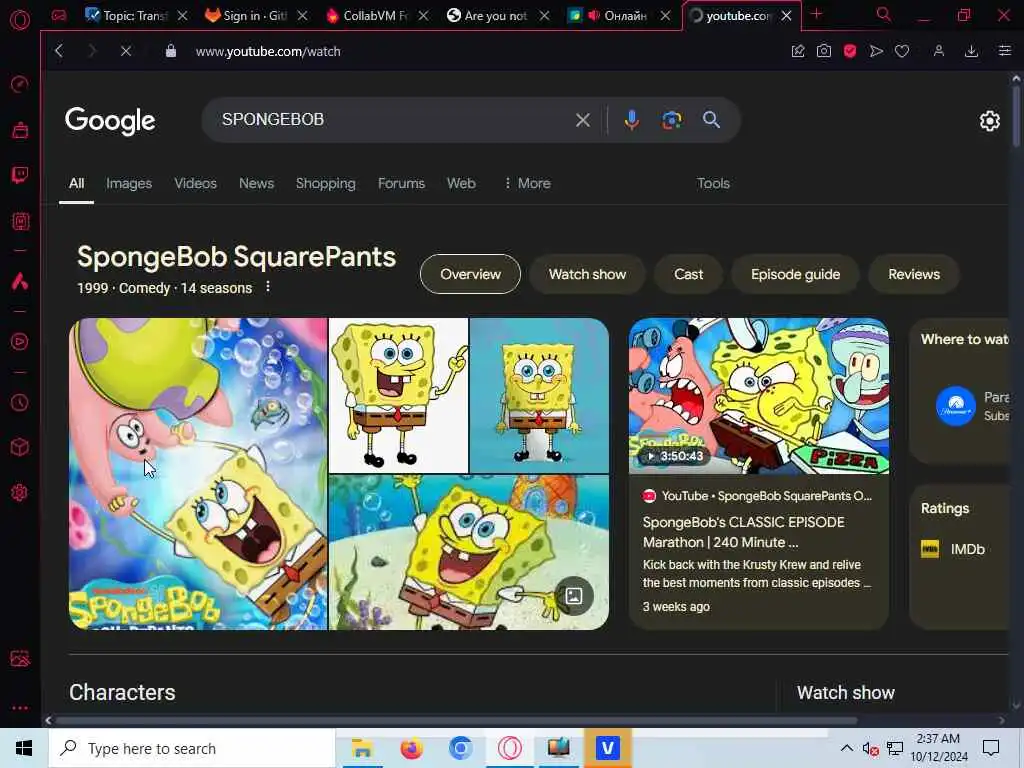Switch to the CollabVM browser tab
Image resolution: width=1024 pixels, height=768 pixels.
click(377, 16)
